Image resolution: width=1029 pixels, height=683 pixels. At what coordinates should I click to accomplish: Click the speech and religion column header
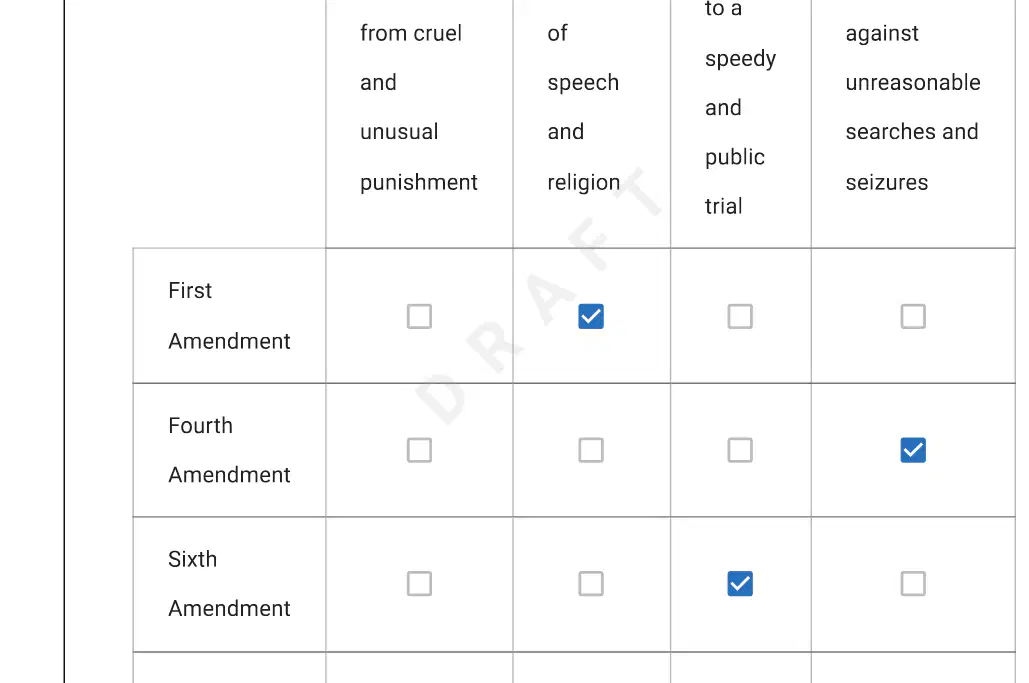point(583,108)
